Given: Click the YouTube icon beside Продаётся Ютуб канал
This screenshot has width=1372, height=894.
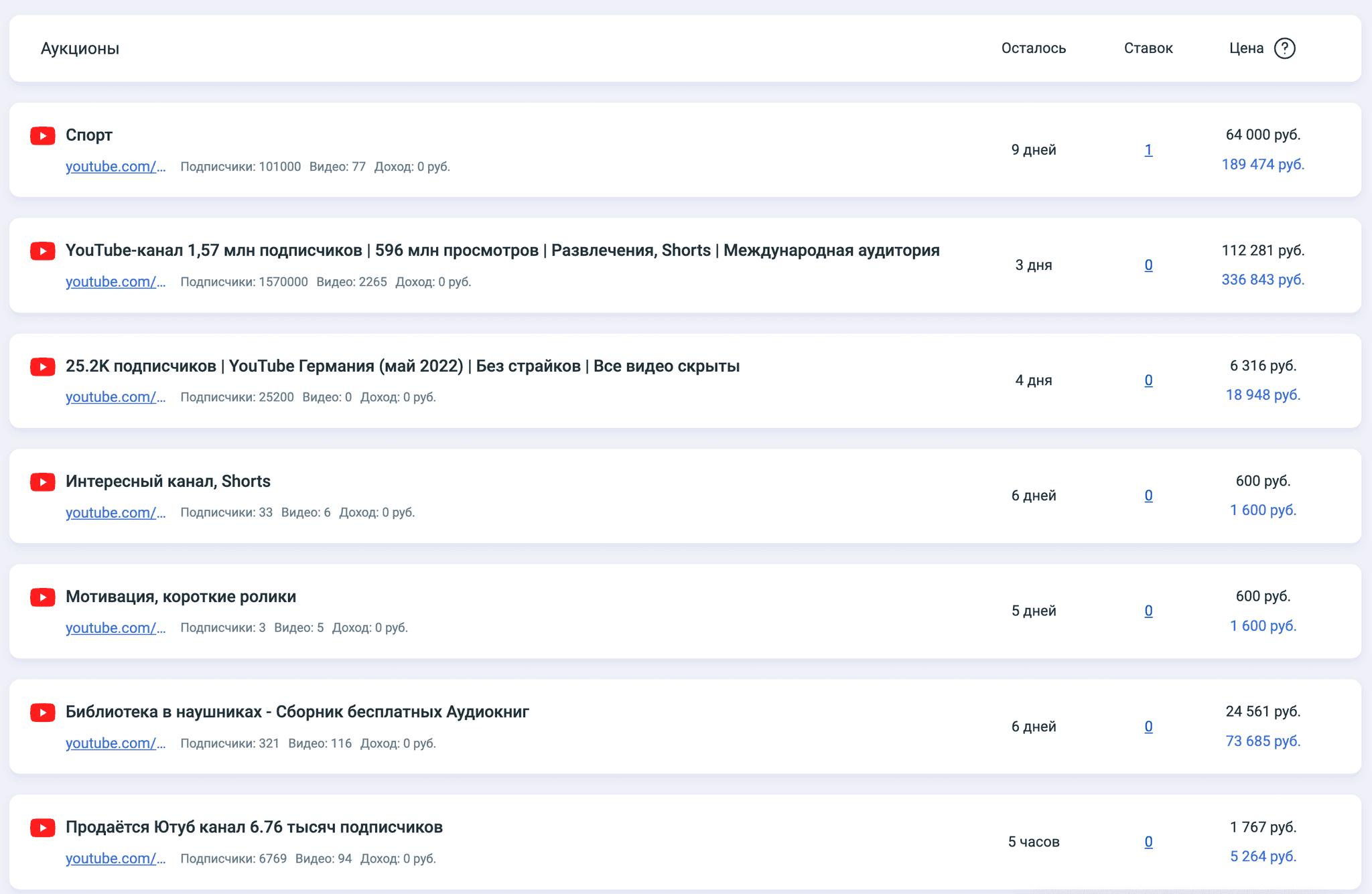Looking at the screenshot, I should tap(43, 828).
